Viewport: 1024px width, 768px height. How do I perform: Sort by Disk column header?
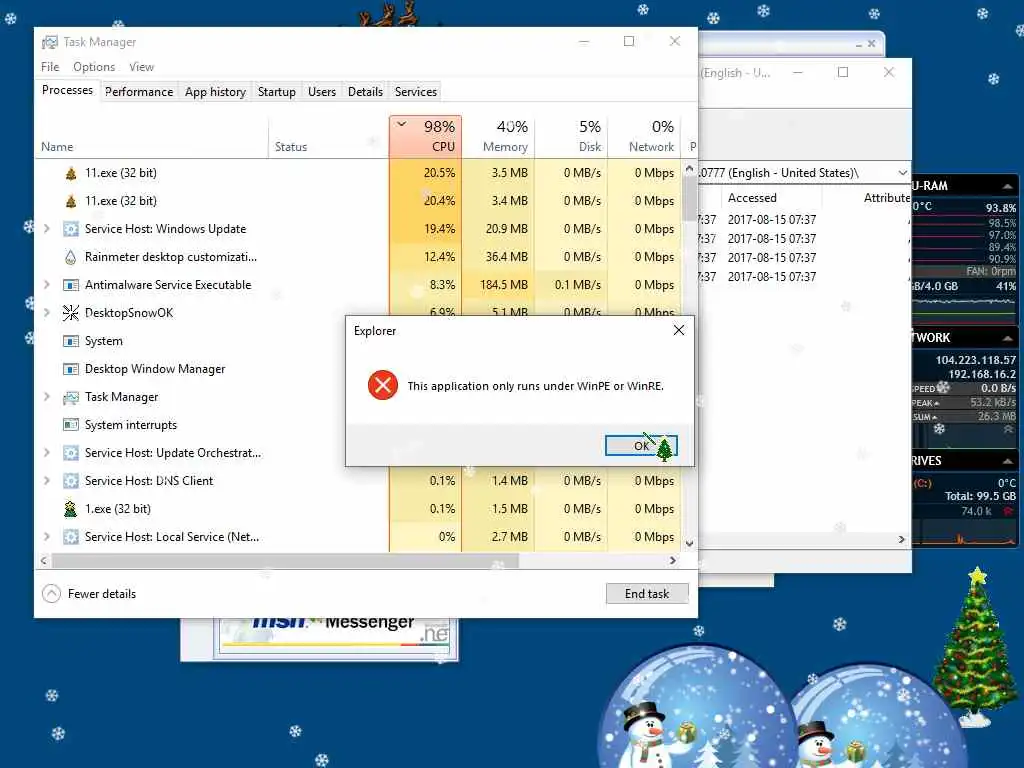[571, 136]
